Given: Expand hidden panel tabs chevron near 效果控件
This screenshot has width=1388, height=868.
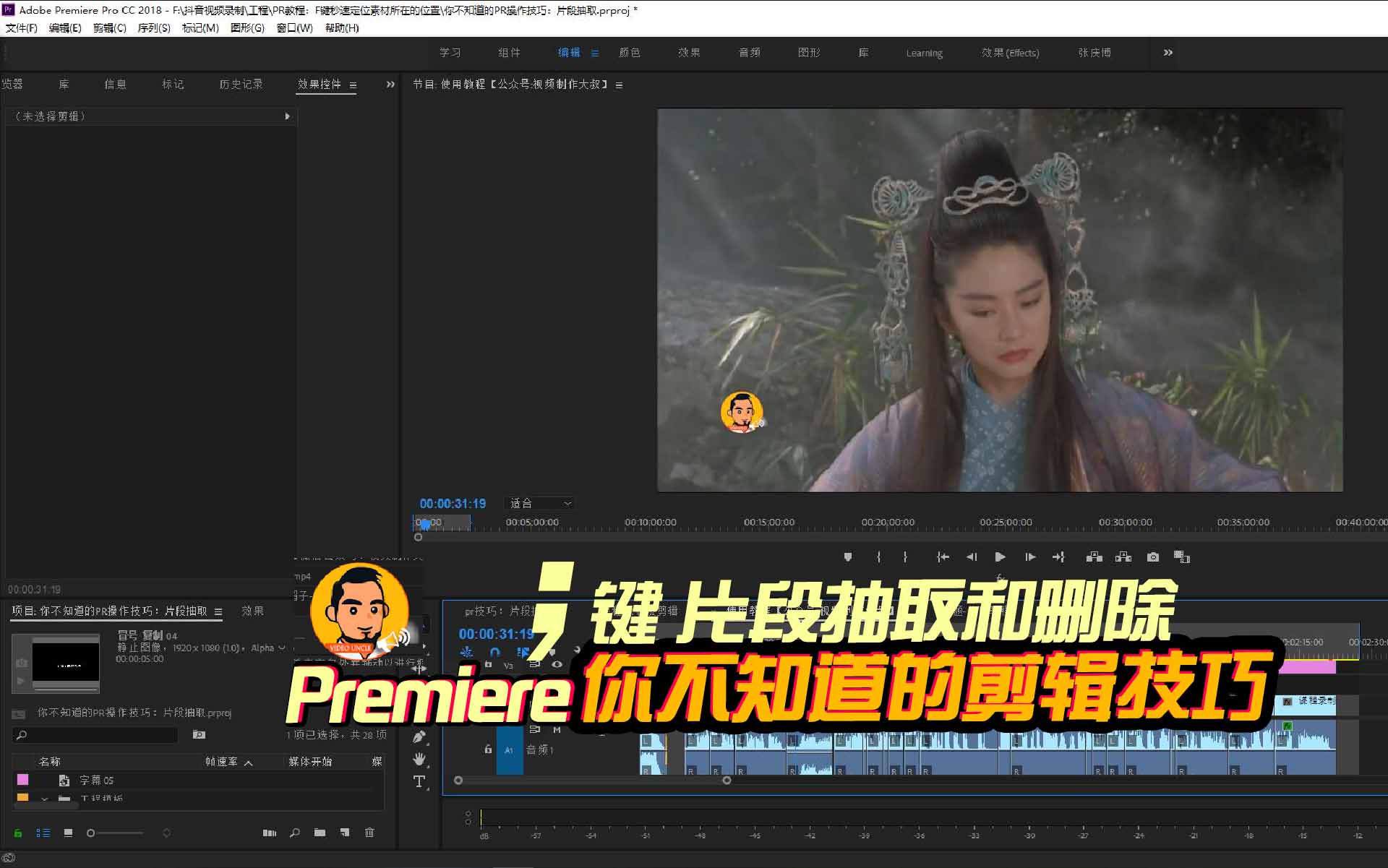Looking at the screenshot, I should pos(390,84).
